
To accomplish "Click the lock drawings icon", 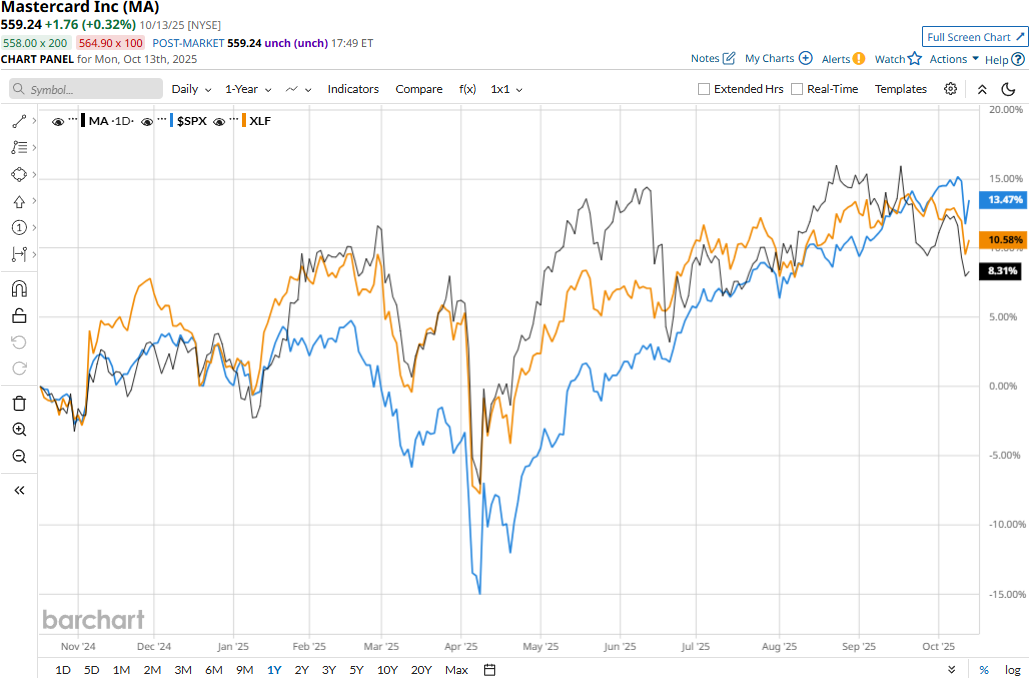I will click(19, 316).
